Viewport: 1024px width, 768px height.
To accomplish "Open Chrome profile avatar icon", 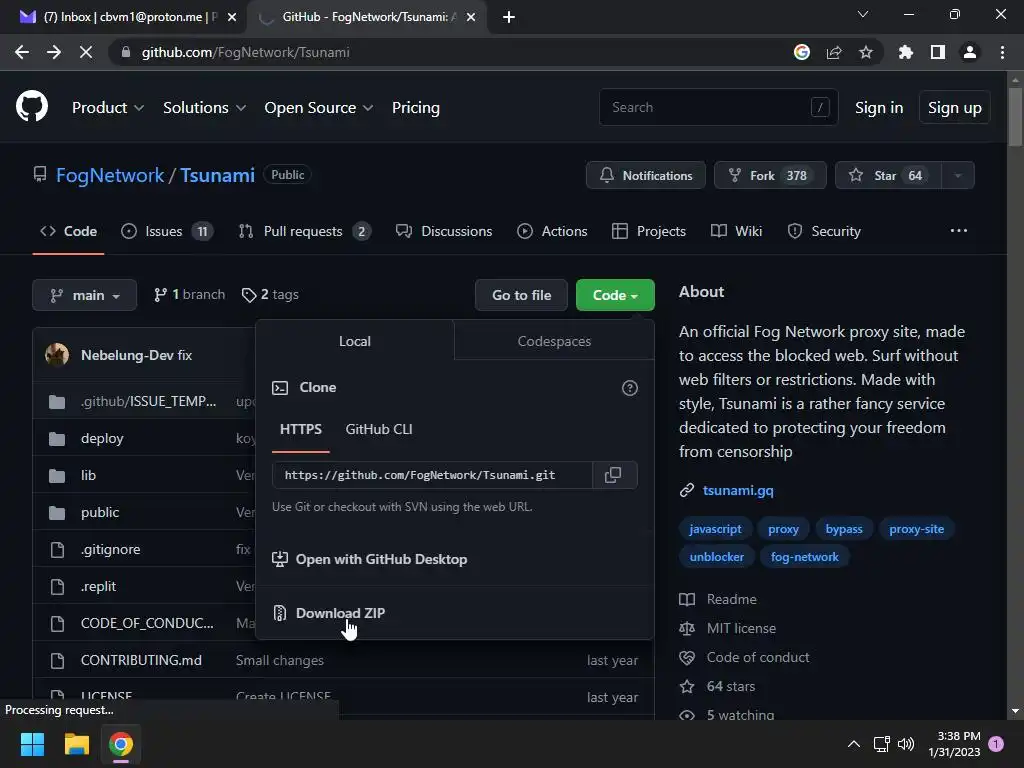I will point(970,52).
